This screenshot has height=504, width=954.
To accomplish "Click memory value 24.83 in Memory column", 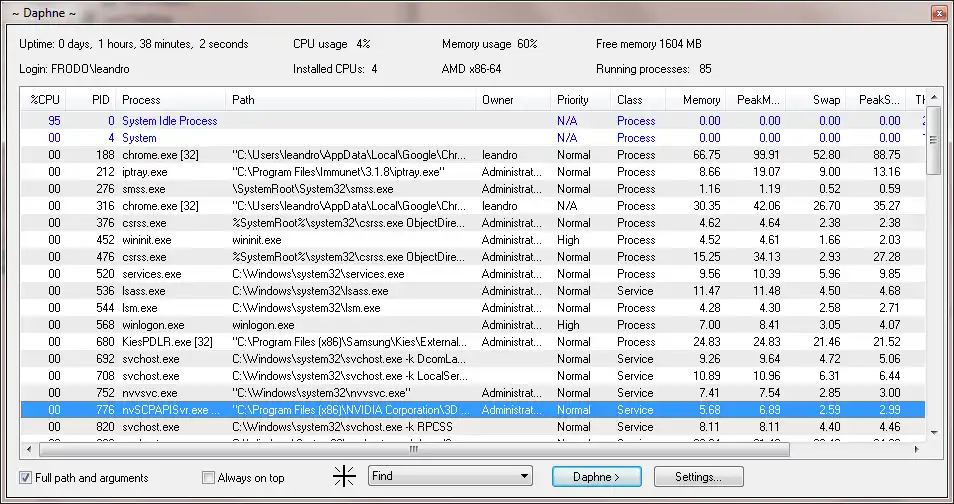I will click(x=706, y=342).
